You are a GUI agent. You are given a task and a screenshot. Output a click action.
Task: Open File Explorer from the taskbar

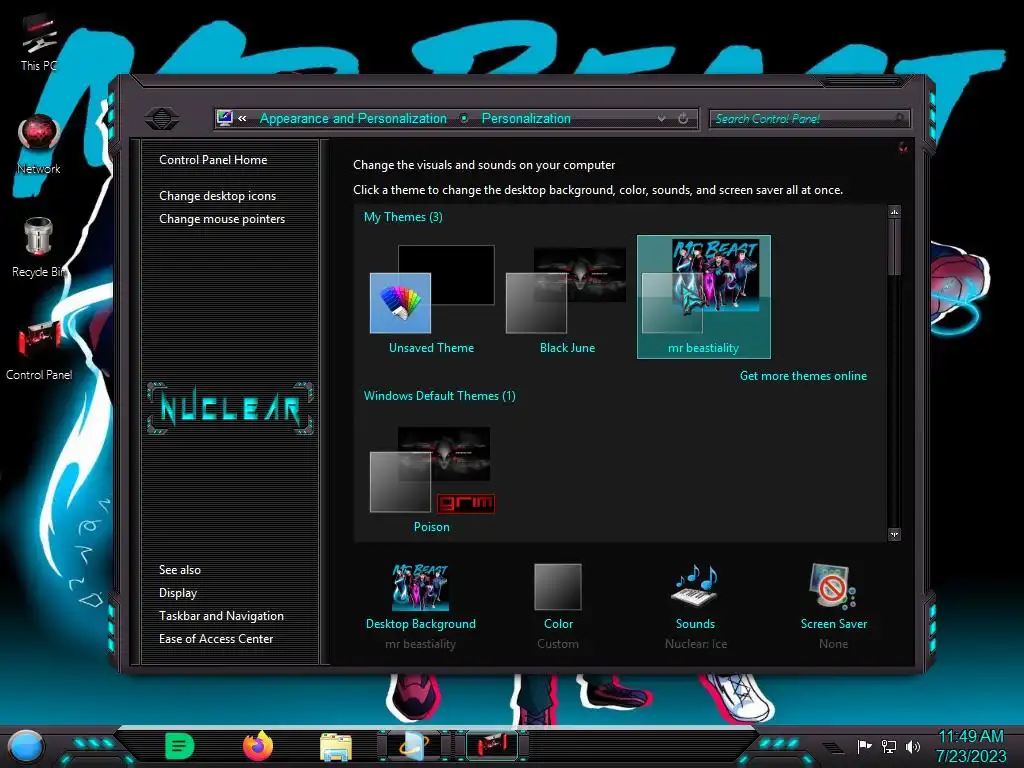tap(336, 746)
